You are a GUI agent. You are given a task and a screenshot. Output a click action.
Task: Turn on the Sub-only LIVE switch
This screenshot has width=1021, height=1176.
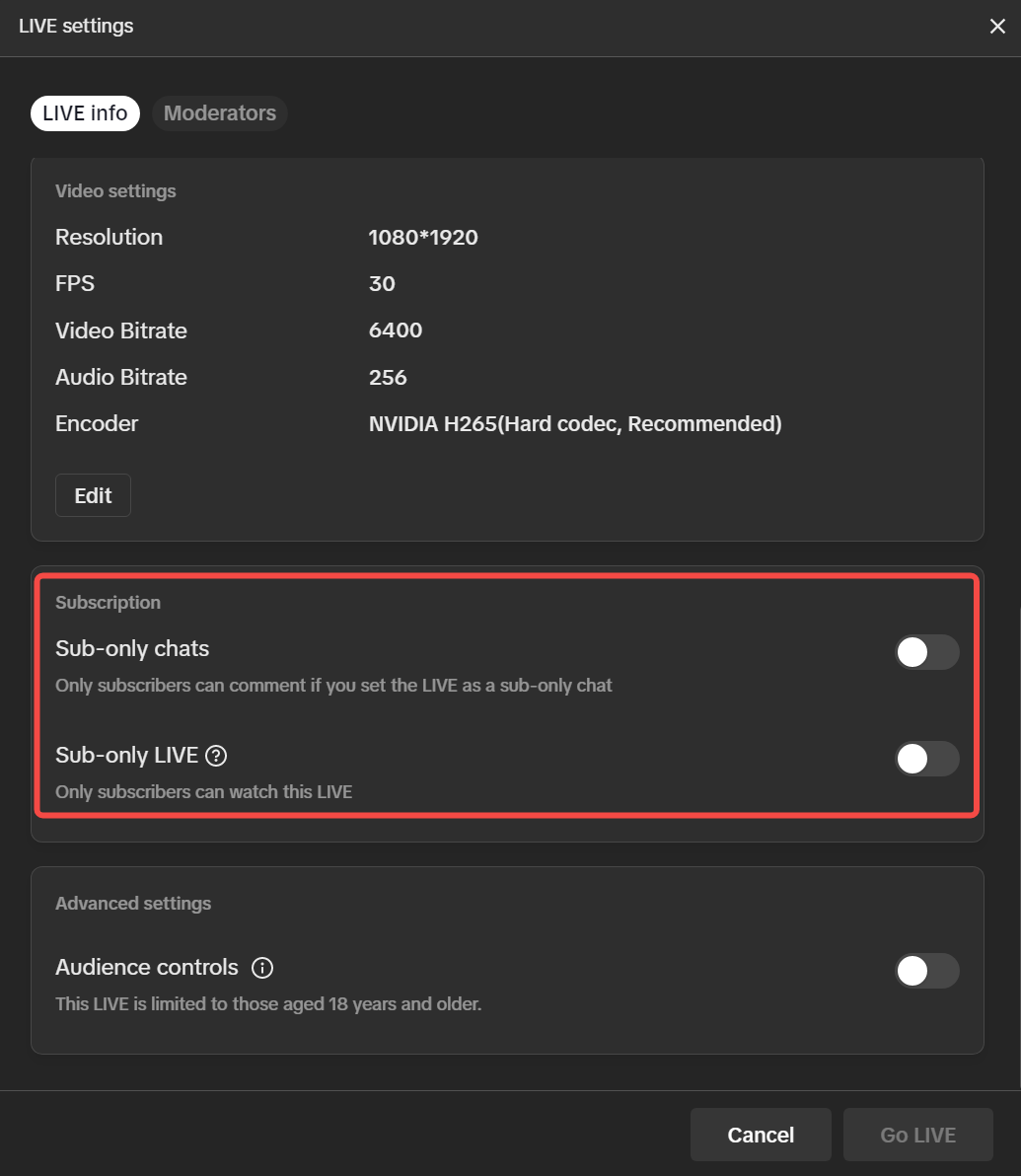tap(926, 759)
